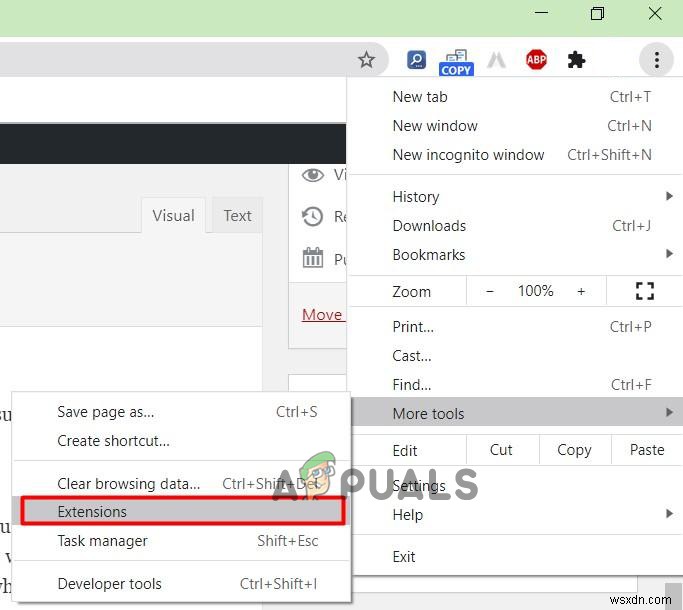This screenshot has height=610, width=683.
Task: Choose Print... from Chrome menu
Action: (515, 327)
